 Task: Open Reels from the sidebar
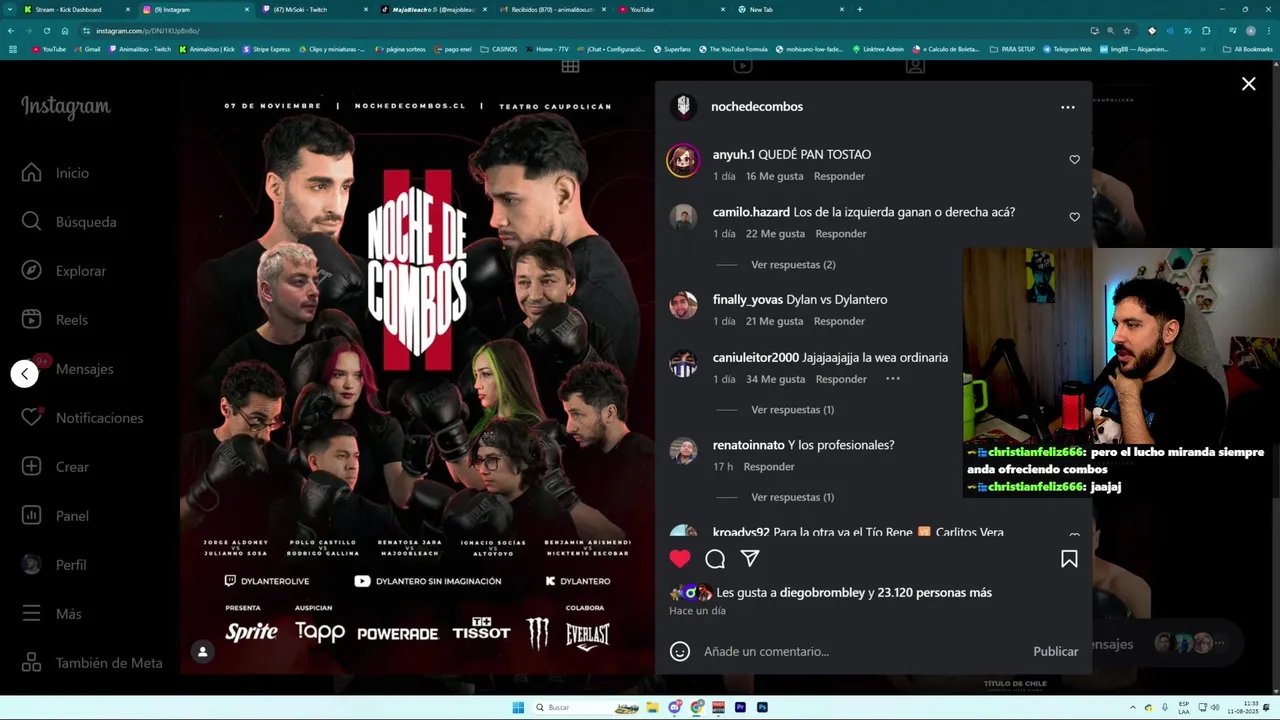coord(54,320)
